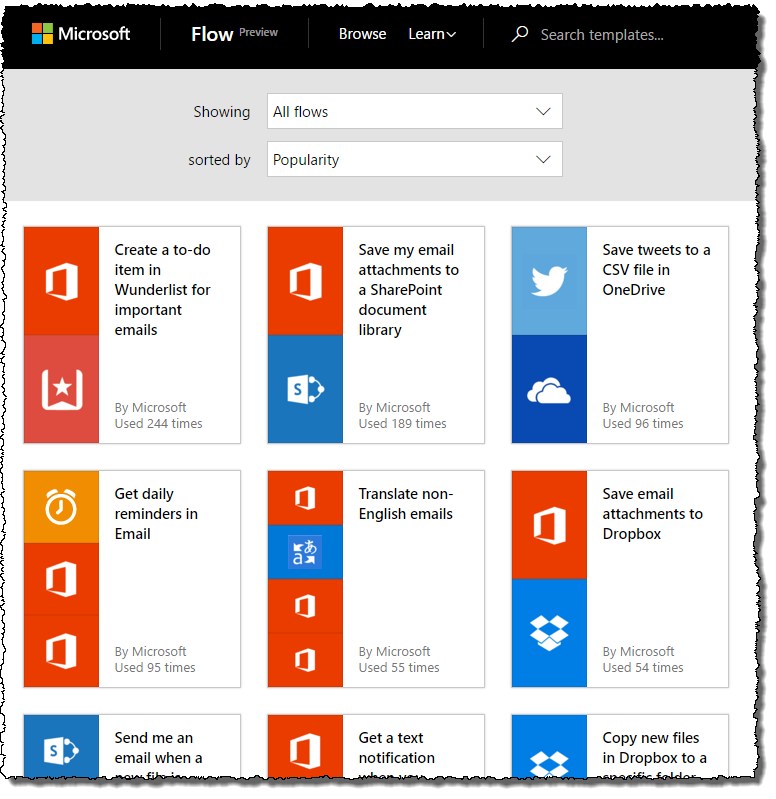Click top Office icon on Translate card
776x799 pixels.
click(306, 498)
